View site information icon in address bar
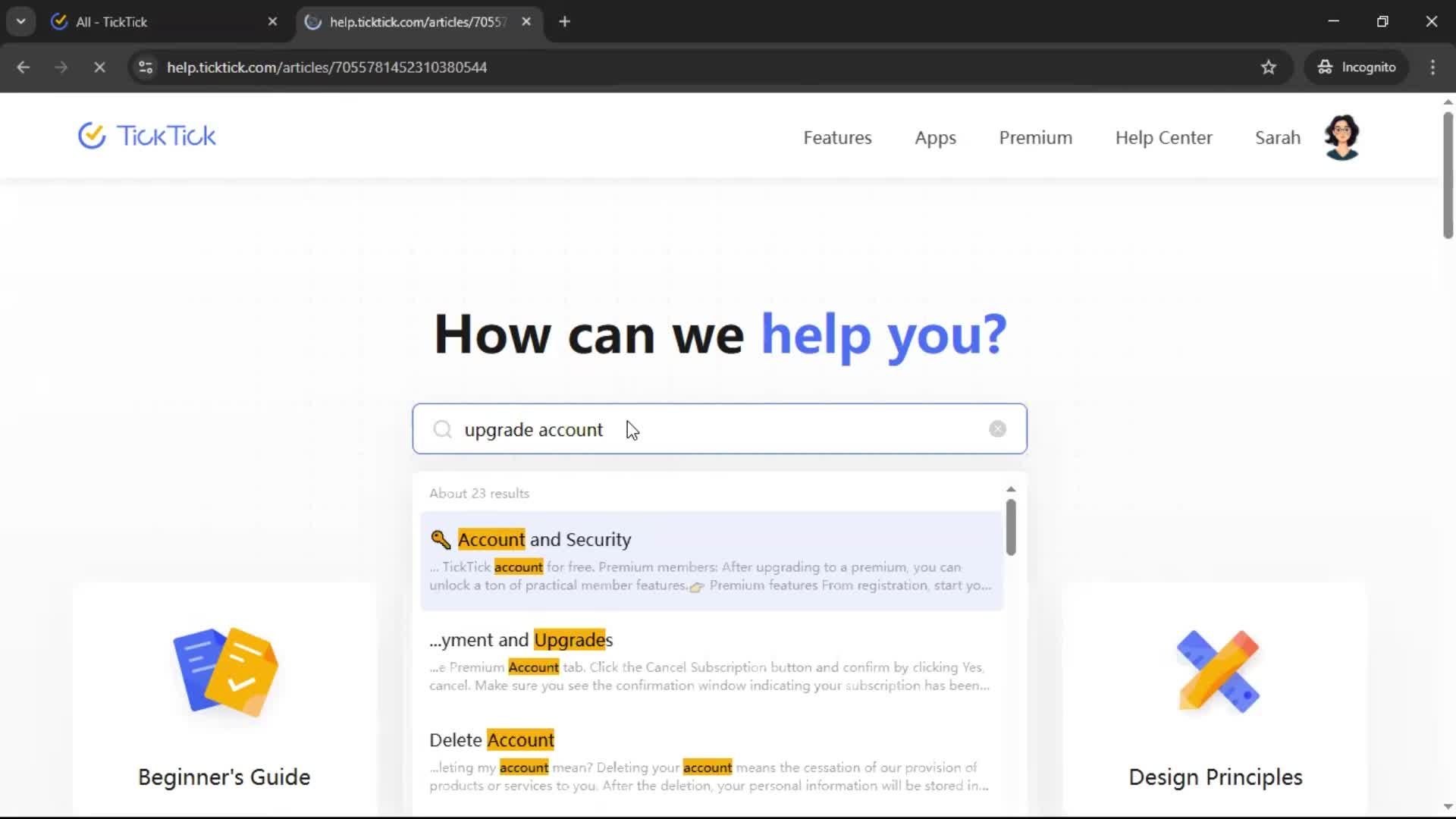Viewport: 1456px width, 819px height. point(146,67)
